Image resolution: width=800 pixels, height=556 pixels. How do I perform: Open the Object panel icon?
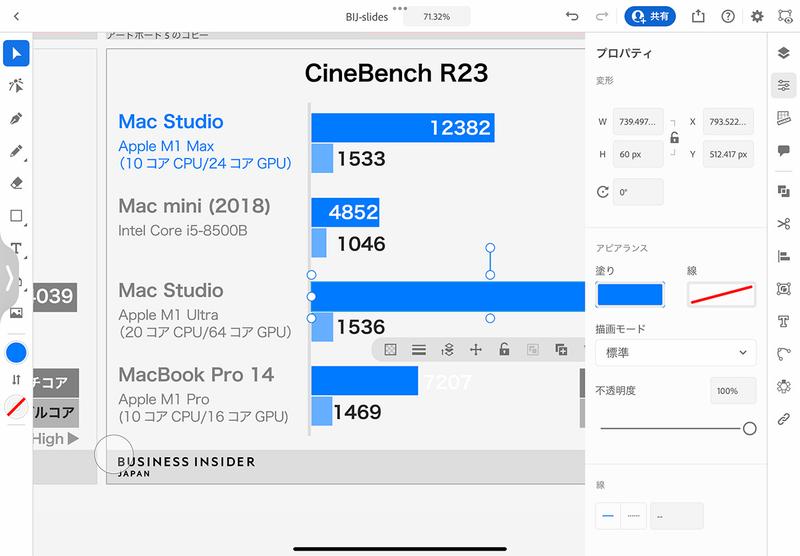click(x=784, y=289)
